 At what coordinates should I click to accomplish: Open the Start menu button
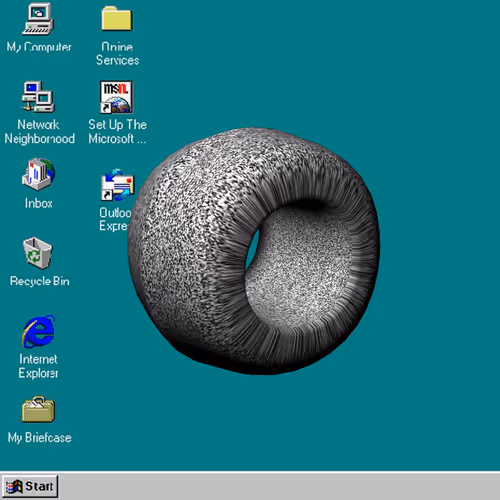point(30,486)
